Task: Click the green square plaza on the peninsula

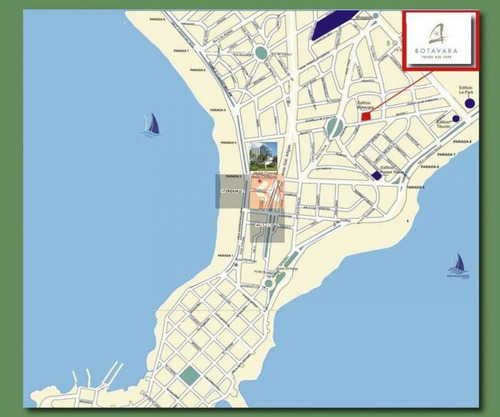Action: 190,376
